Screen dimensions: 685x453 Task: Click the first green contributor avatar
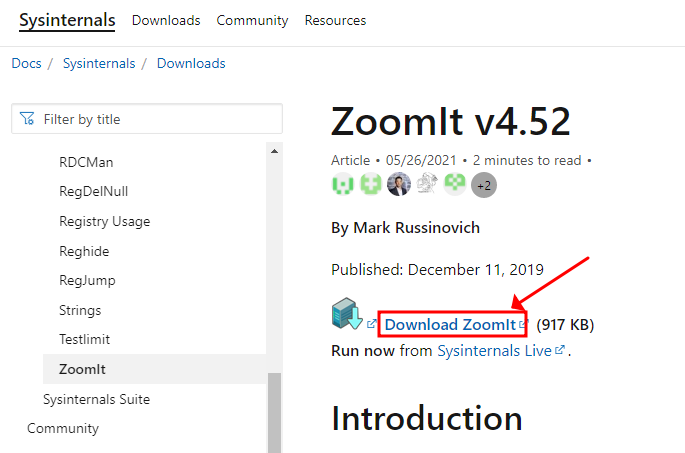point(343,184)
